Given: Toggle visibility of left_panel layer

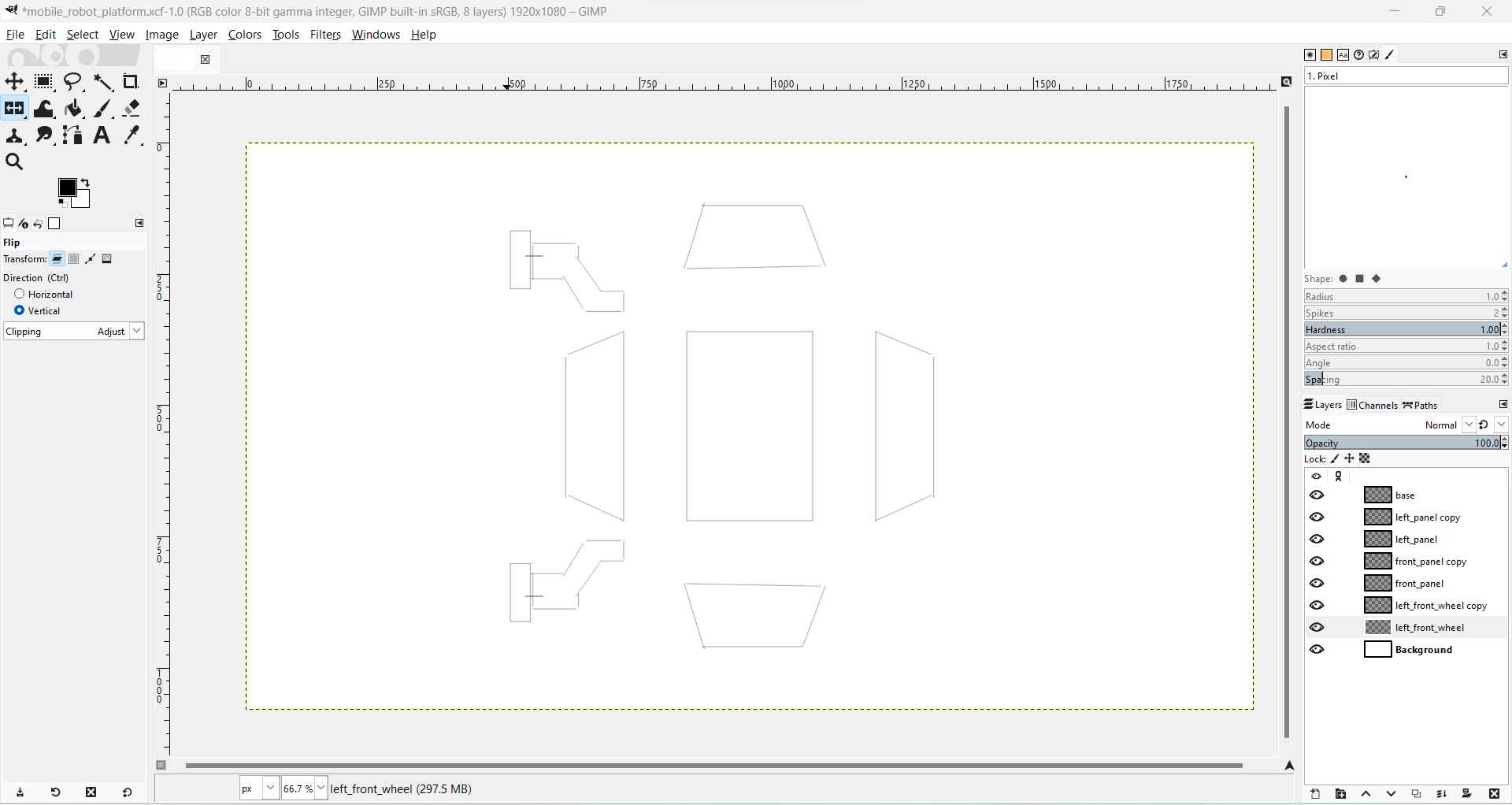Looking at the screenshot, I should point(1317,540).
